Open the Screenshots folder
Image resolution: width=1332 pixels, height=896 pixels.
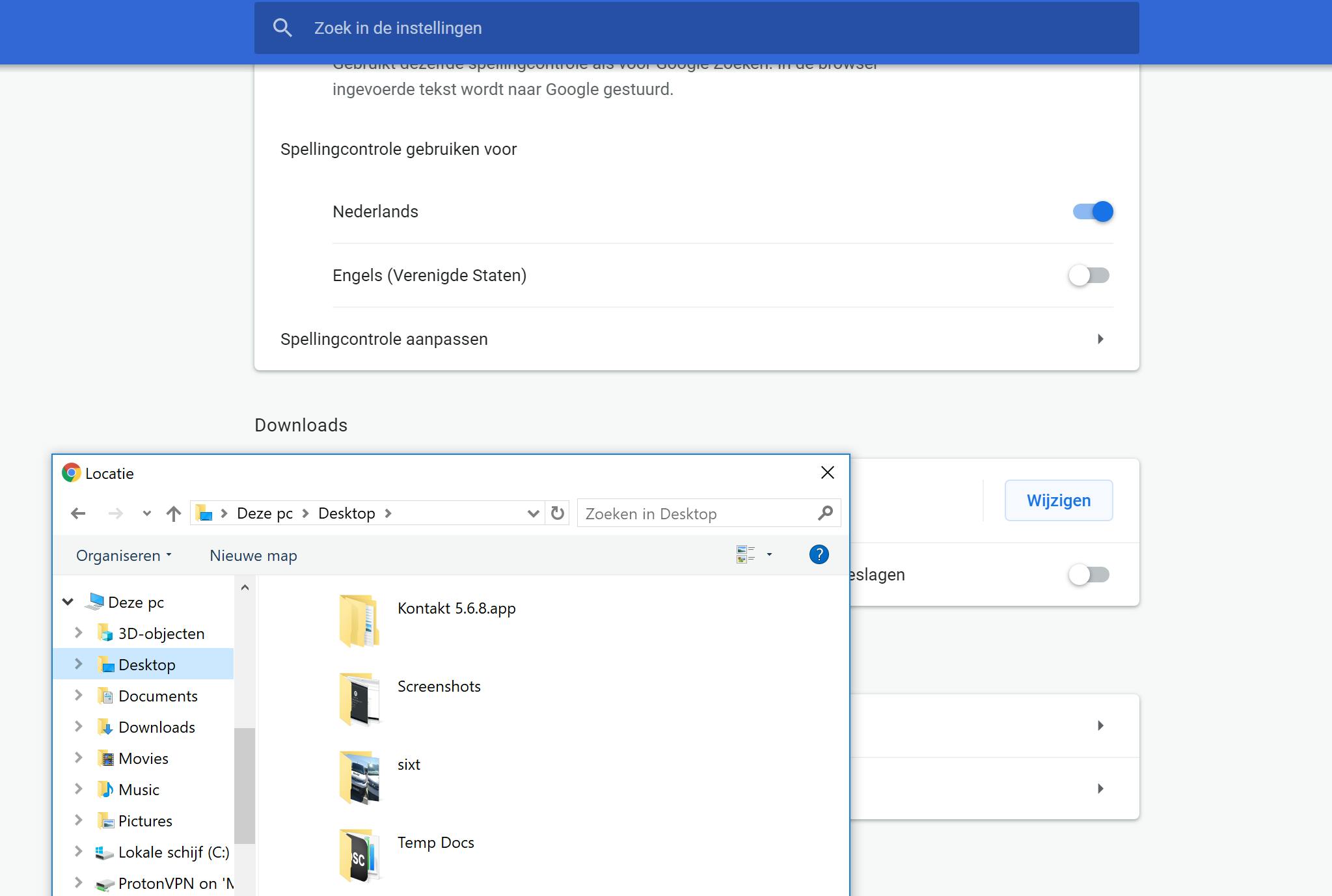pyautogui.click(x=439, y=686)
